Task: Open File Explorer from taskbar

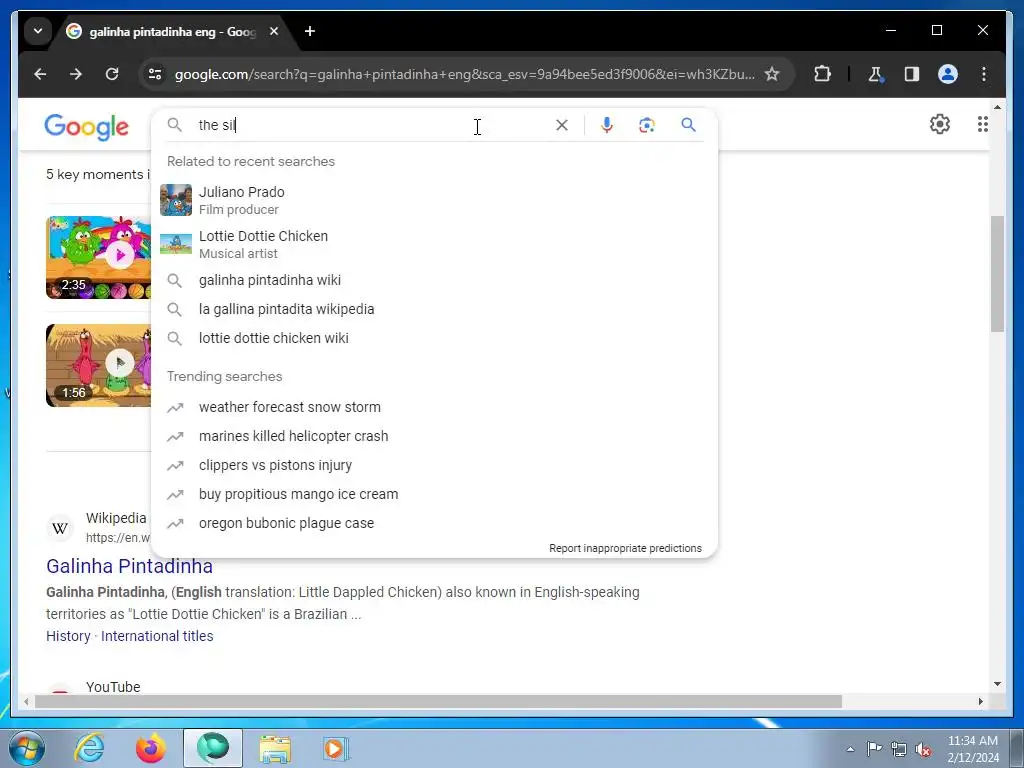Action: (275, 748)
